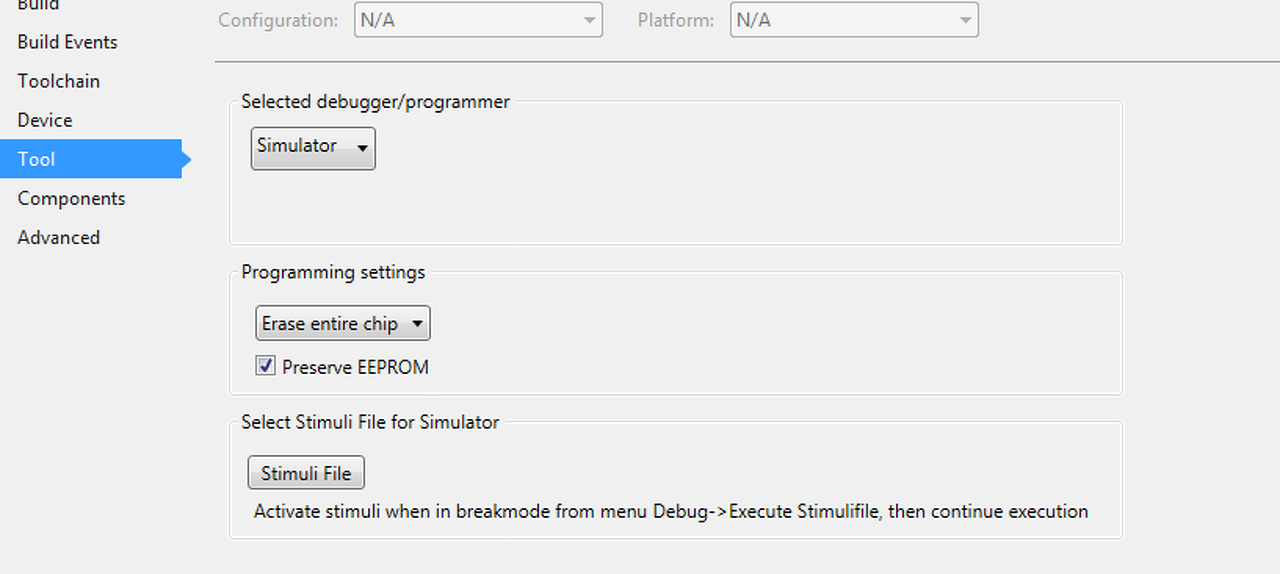The height and width of the screenshot is (574, 1280).
Task: Open the Build Events settings page
Action: 67,42
